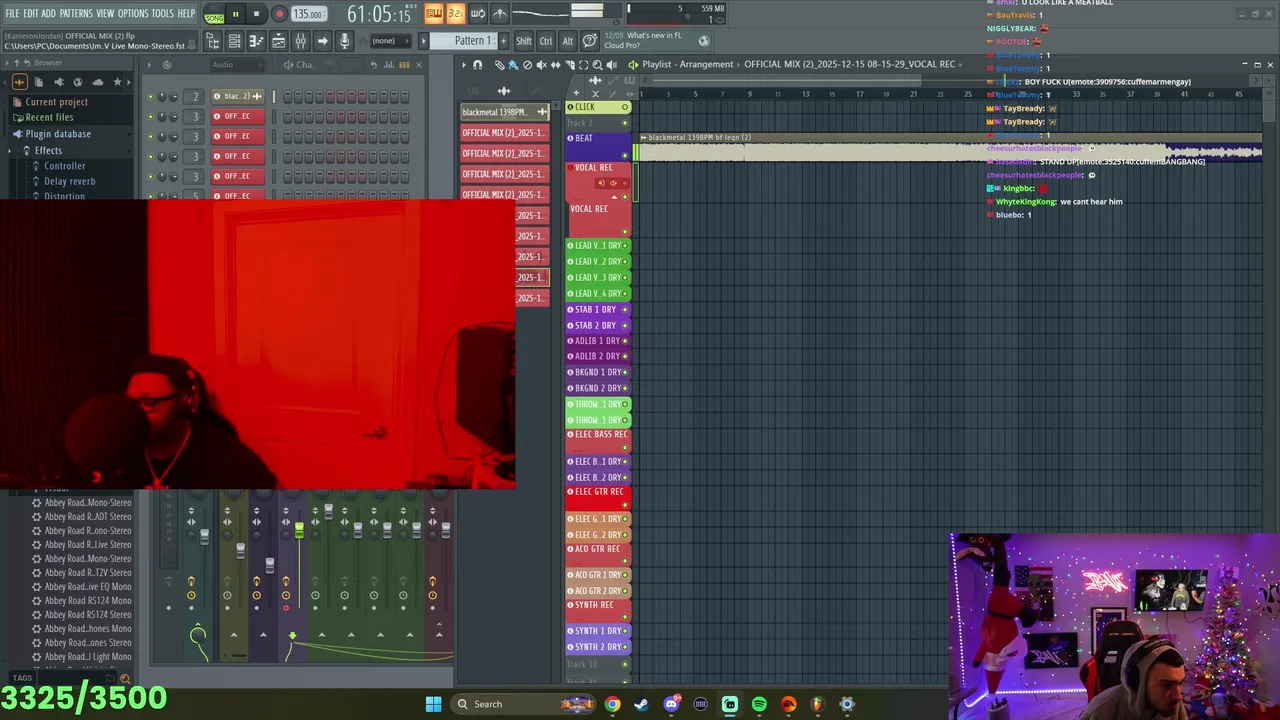Mute the STAB 1 DRY playlist track

click(625, 310)
